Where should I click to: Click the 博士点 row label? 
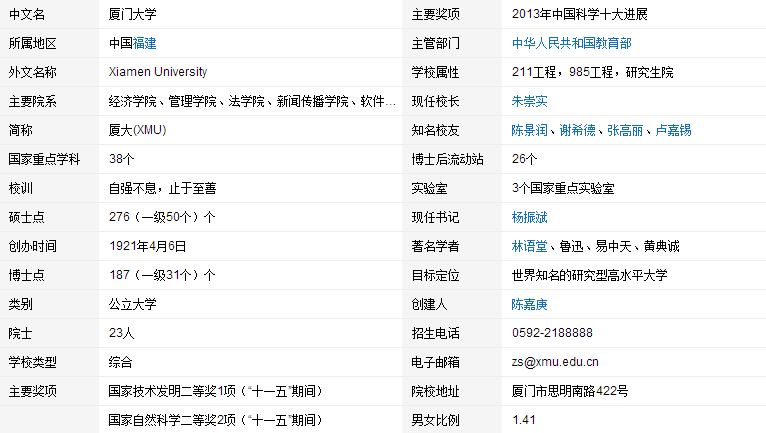point(27,275)
